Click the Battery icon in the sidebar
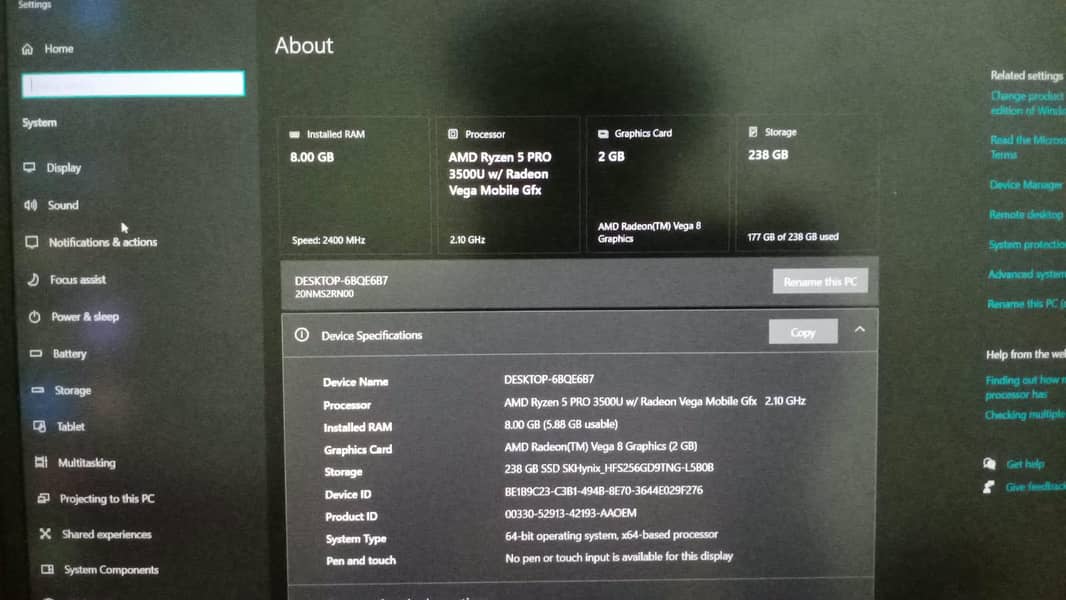 (36, 353)
